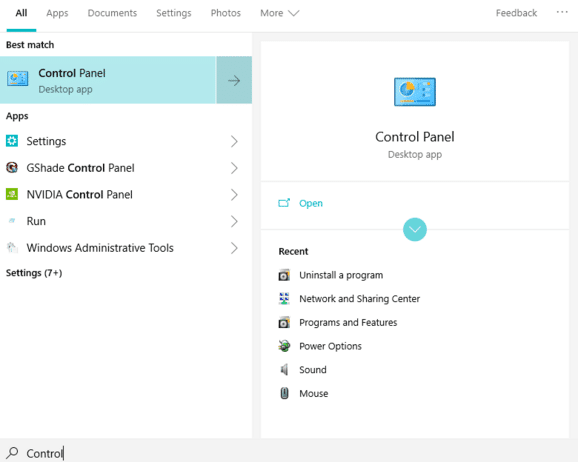Click the Control Panel icon in best match
Viewport: 578px width, 462px height.
[17, 79]
